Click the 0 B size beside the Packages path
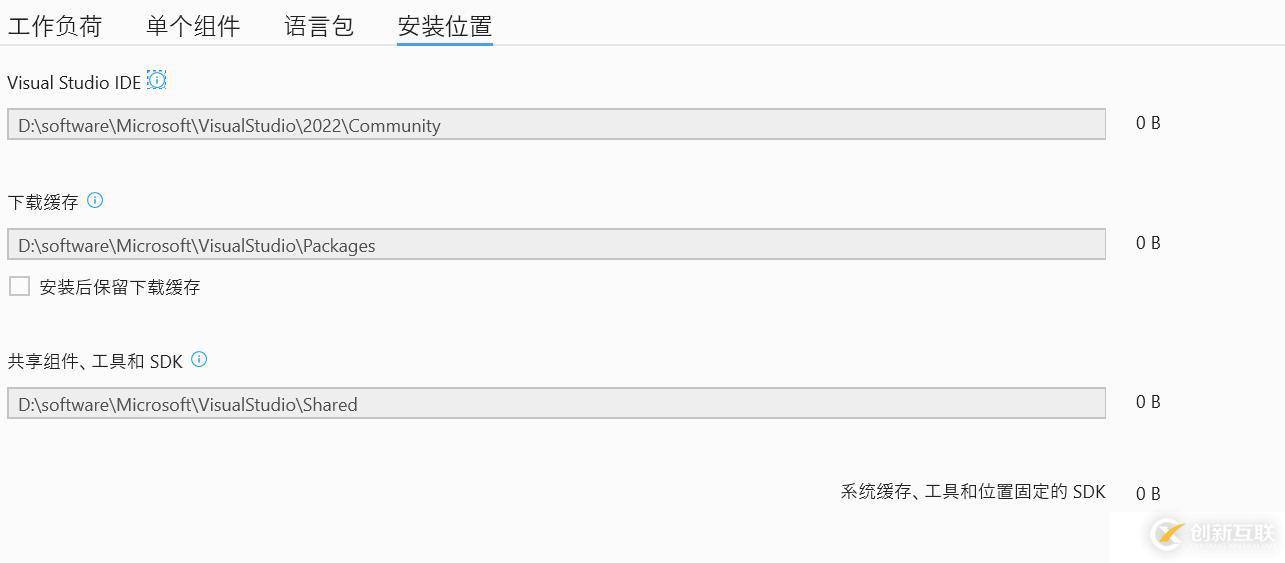The image size is (1285, 563). pyautogui.click(x=1148, y=243)
